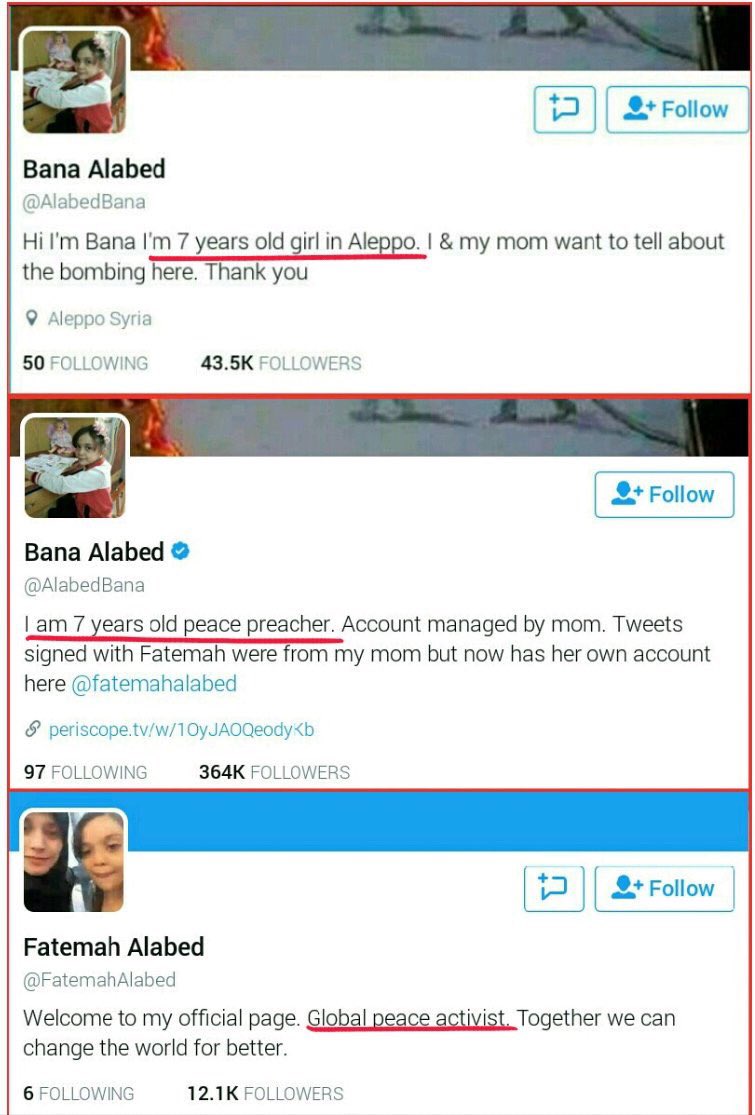View Fatemah's 12.1K followers list
Image resolution: width=755 pixels, height=1115 pixels.
pyautogui.click(x=266, y=1093)
